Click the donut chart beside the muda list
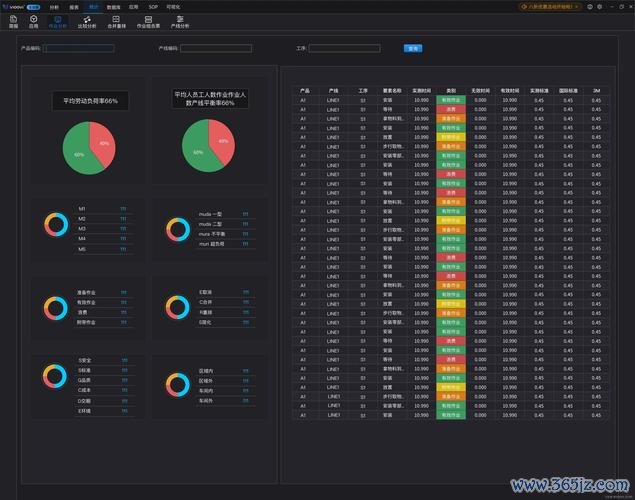The height and width of the screenshot is (500, 635). (x=178, y=230)
